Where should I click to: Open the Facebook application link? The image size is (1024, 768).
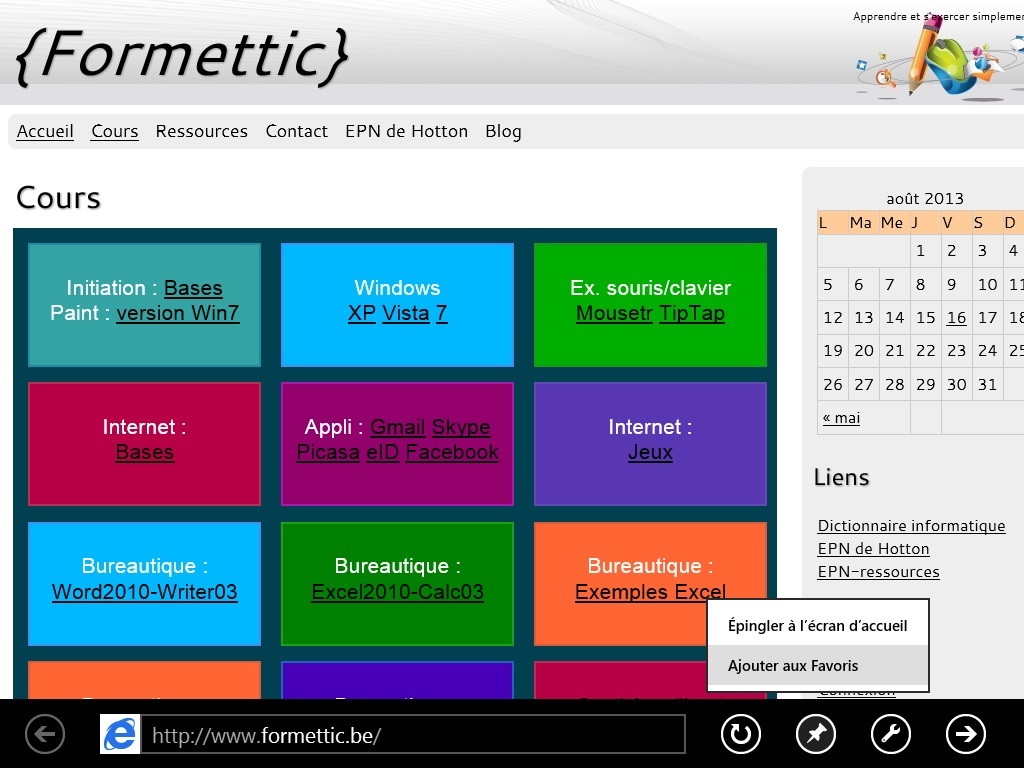point(452,453)
